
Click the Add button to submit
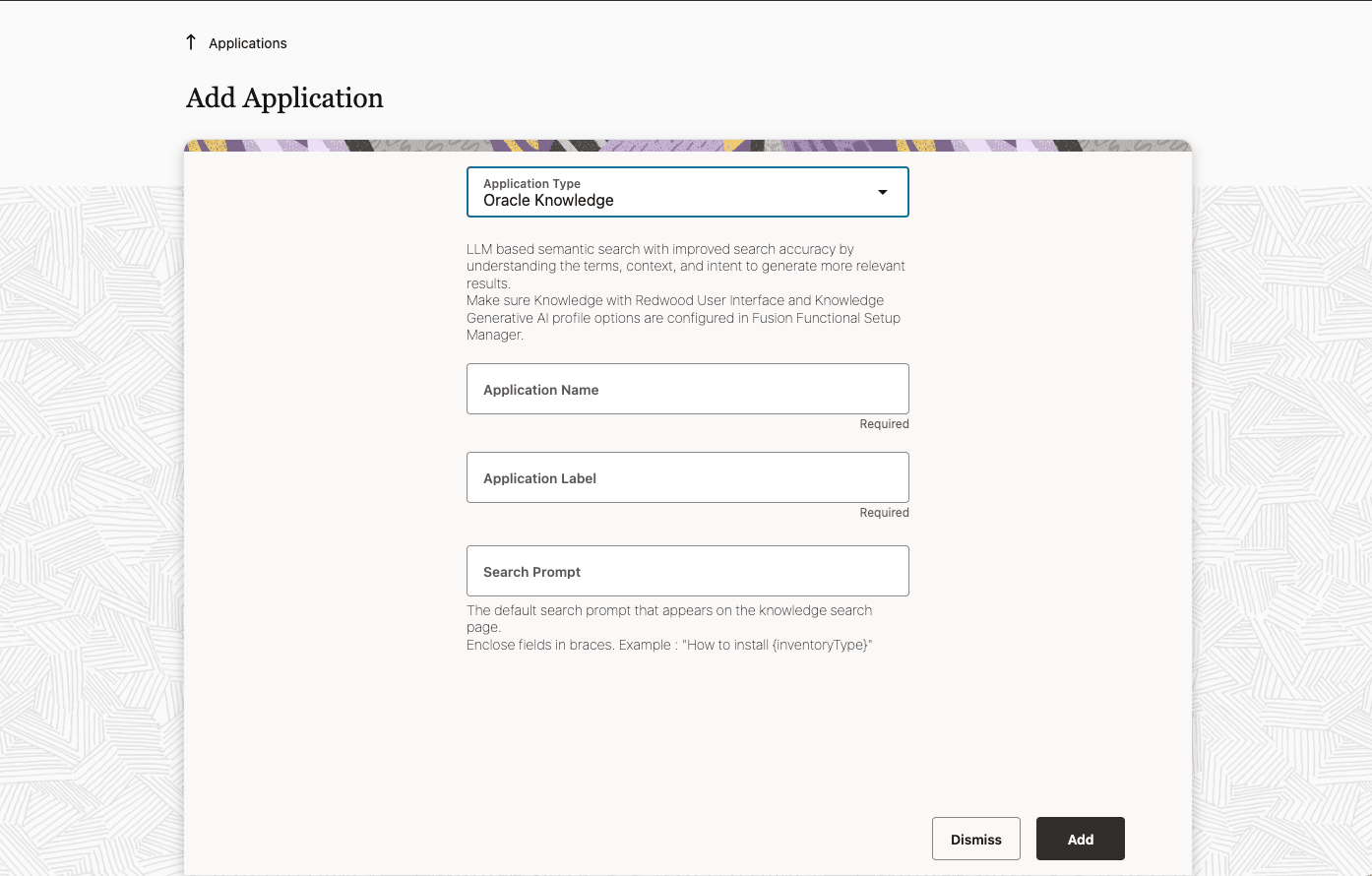(x=1080, y=839)
